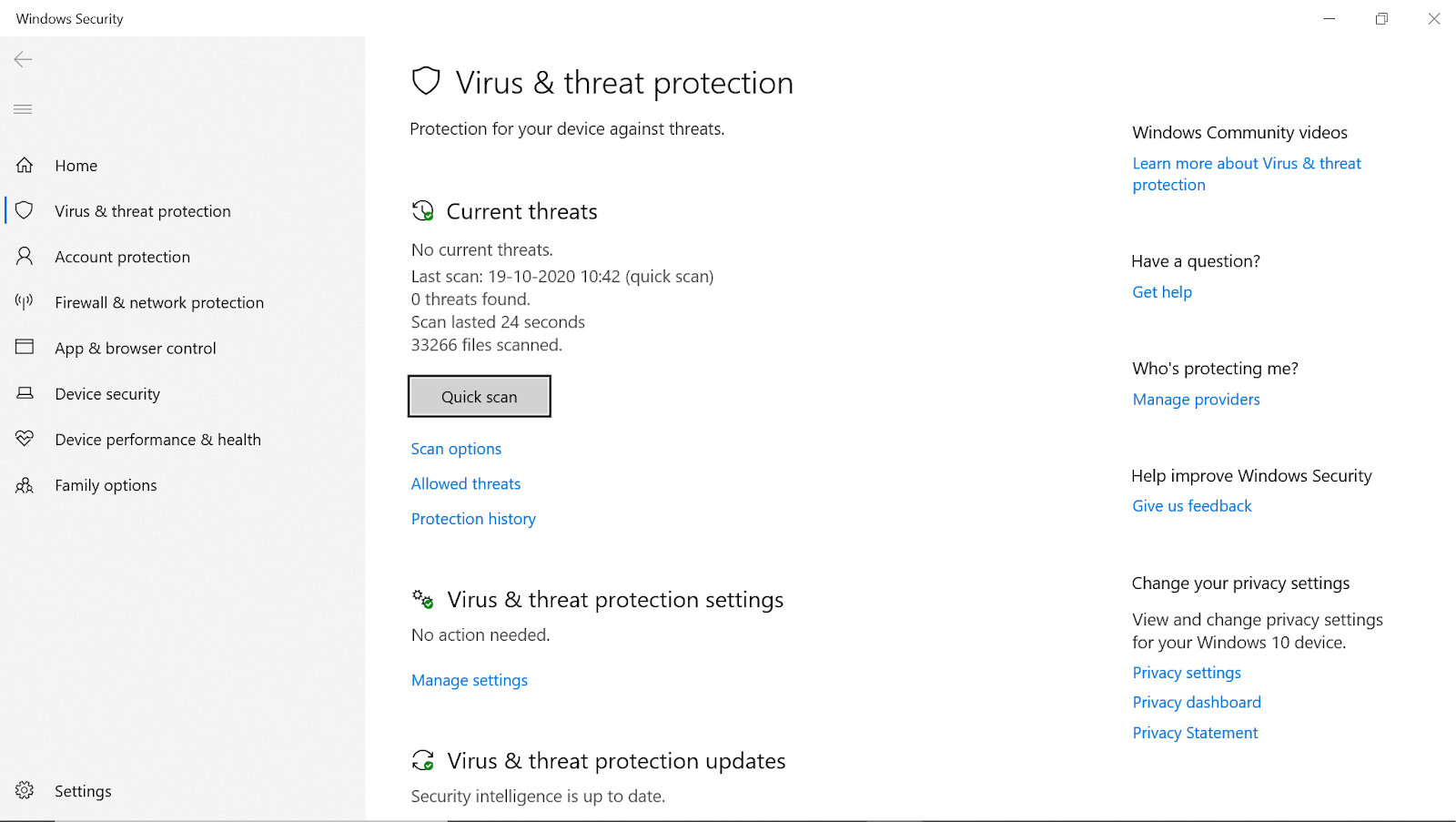Click the Virus & threat protection shield icon
This screenshot has width=1456, height=822.
(25, 210)
